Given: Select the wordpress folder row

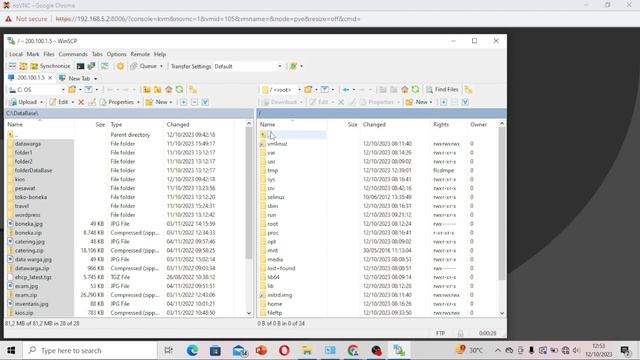Looking at the screenshot, I should [x=28, y=215].
